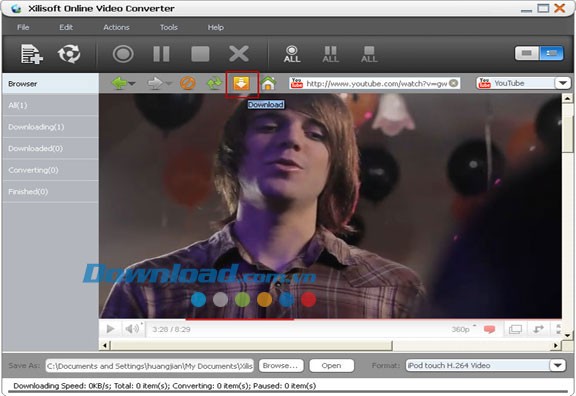Show the Converting(0) list
Screen dimensions: 576x396
coord(50,170)
